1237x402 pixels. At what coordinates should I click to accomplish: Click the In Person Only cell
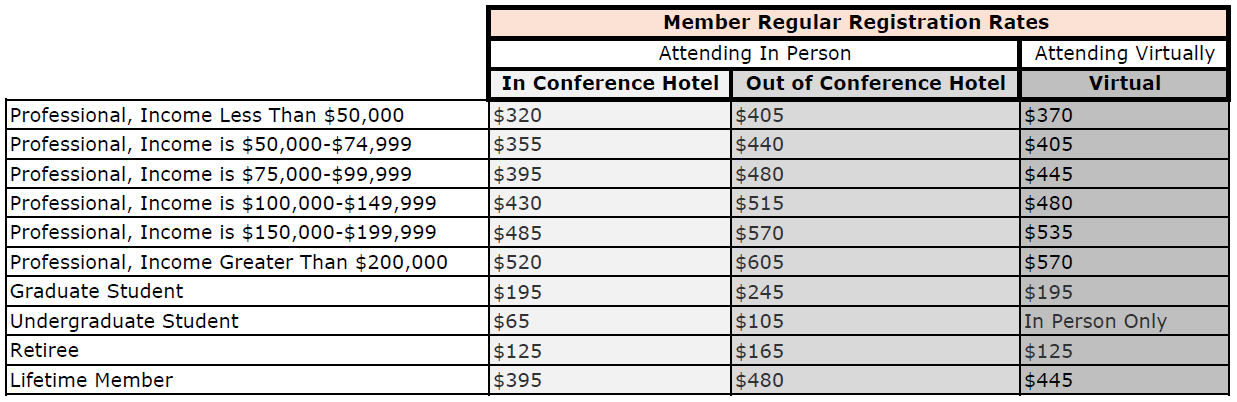1124,321
